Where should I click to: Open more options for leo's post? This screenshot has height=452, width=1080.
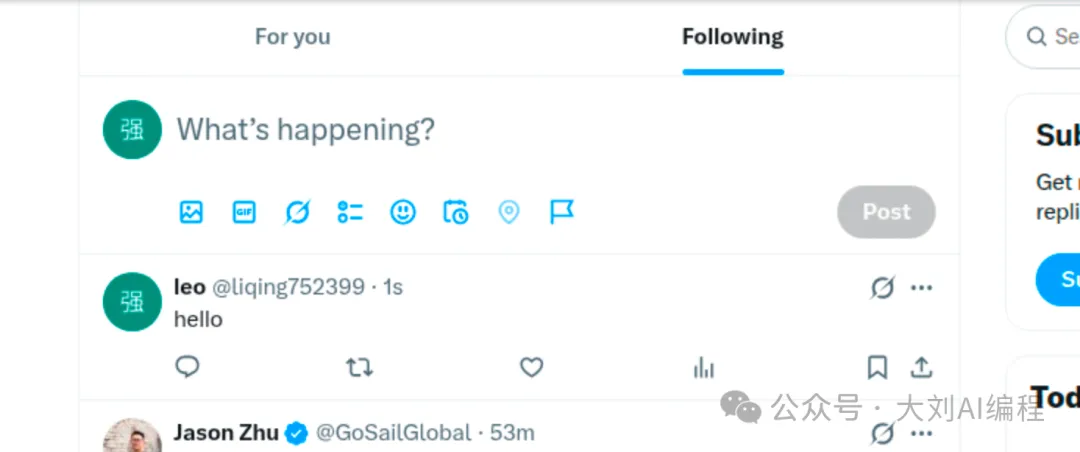point(922,287)
